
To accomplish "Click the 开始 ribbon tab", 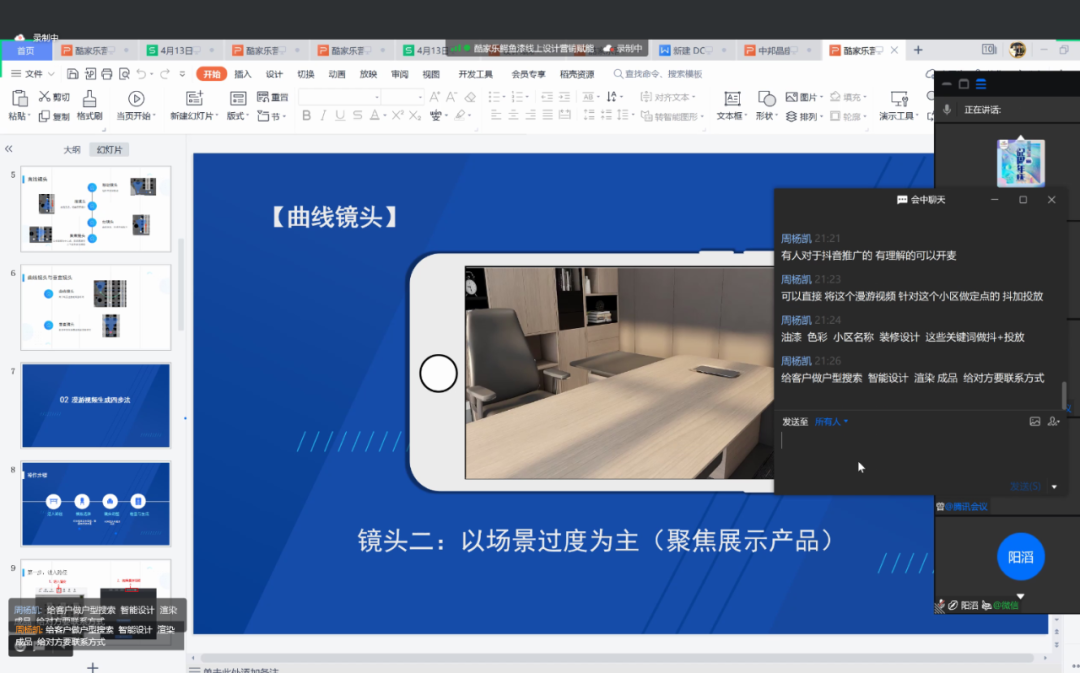I will (x=211, y=74).
